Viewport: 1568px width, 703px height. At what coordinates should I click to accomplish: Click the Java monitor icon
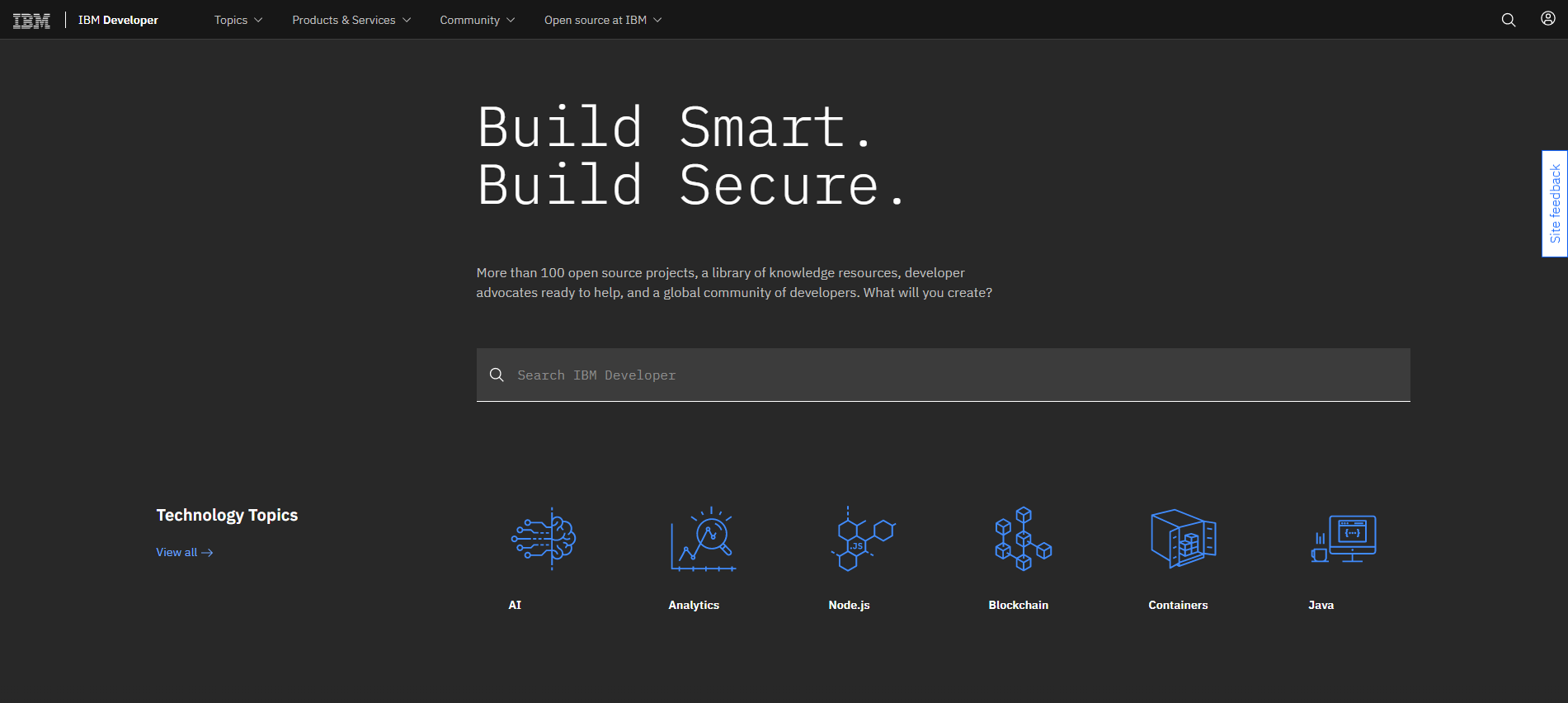[x=1343, y=539]
